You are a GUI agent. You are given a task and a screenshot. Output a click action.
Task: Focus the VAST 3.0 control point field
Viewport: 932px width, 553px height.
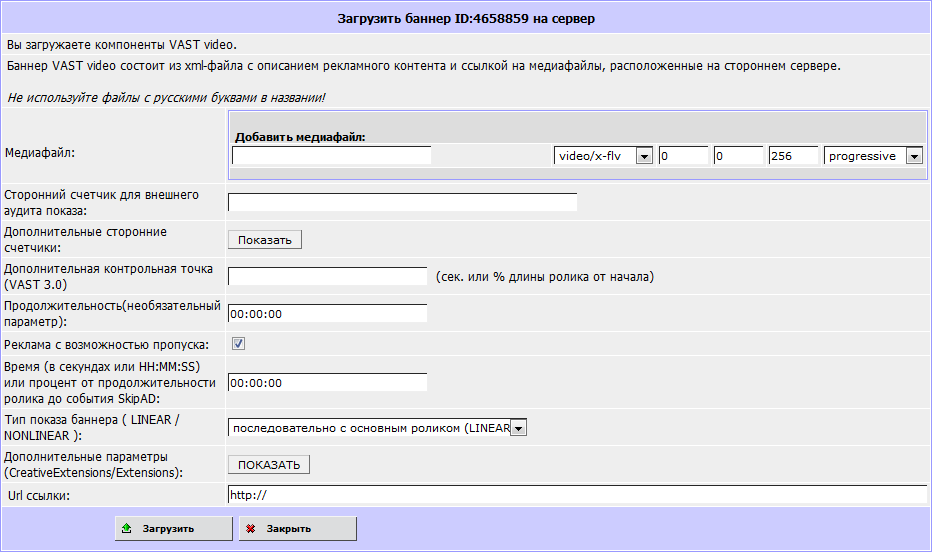(x=328, y=276)
